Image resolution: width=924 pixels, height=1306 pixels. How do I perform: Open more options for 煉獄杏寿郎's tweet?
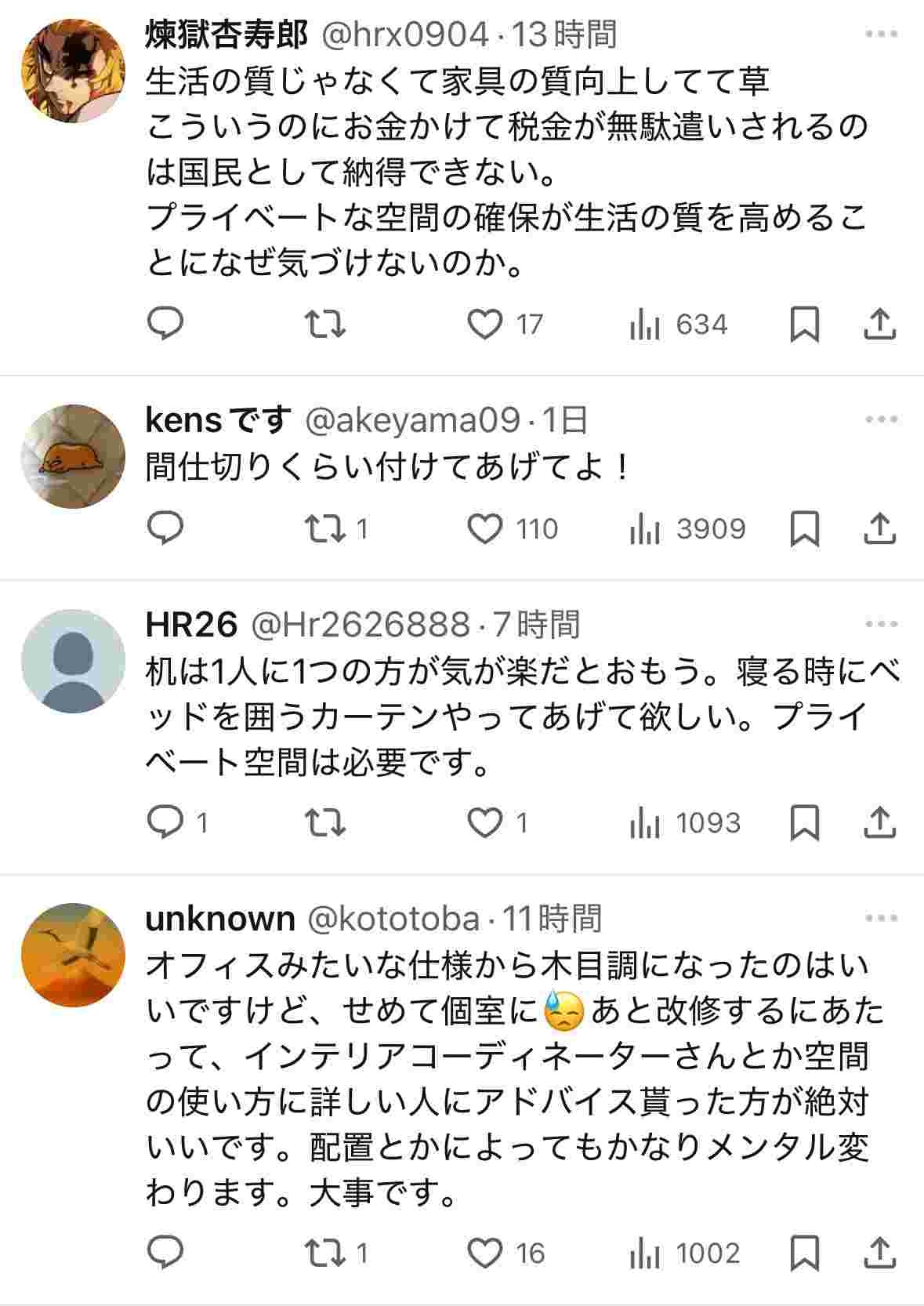coord(881,34)
